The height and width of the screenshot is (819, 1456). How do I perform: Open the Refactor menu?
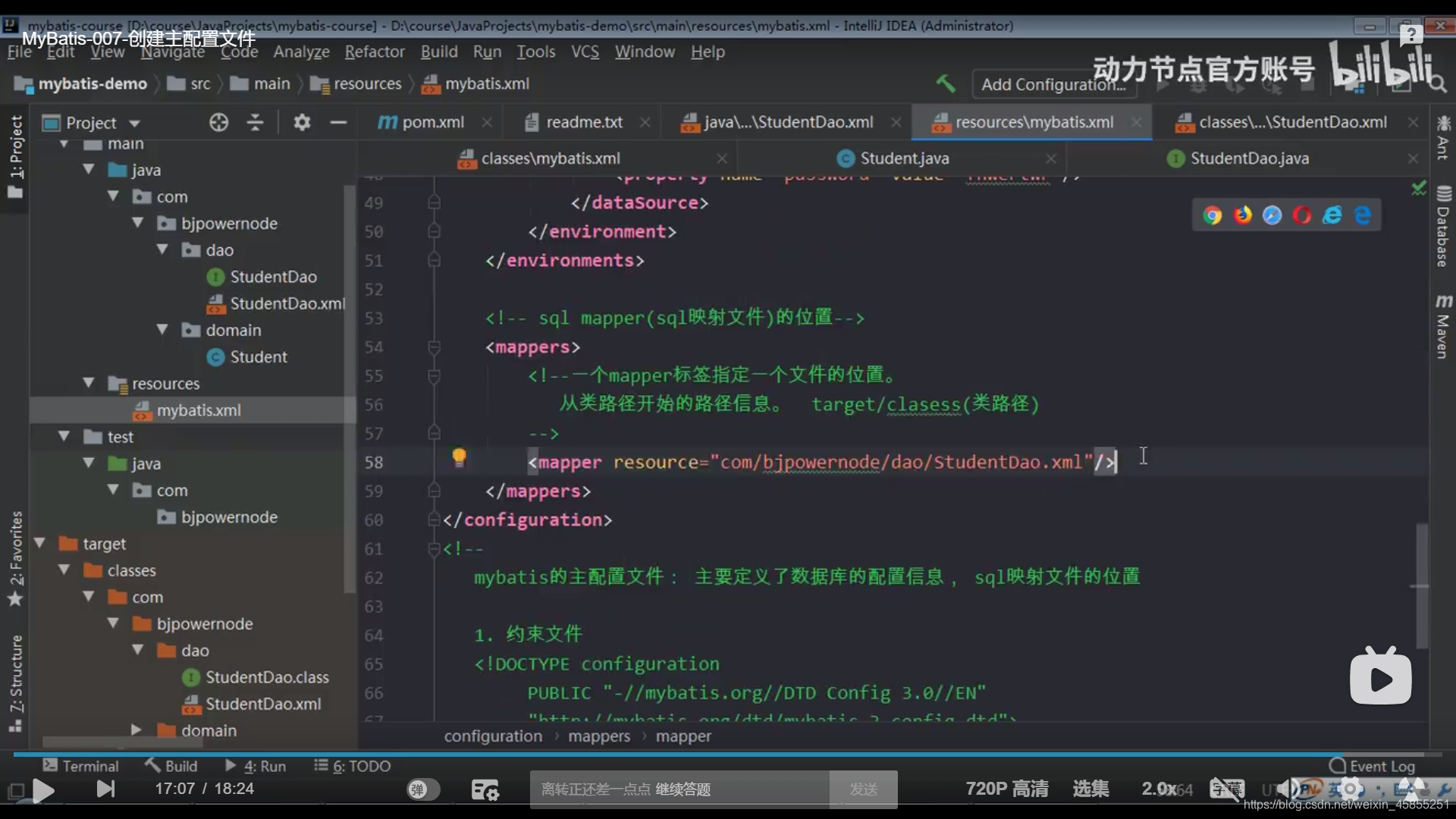point(375,52)
